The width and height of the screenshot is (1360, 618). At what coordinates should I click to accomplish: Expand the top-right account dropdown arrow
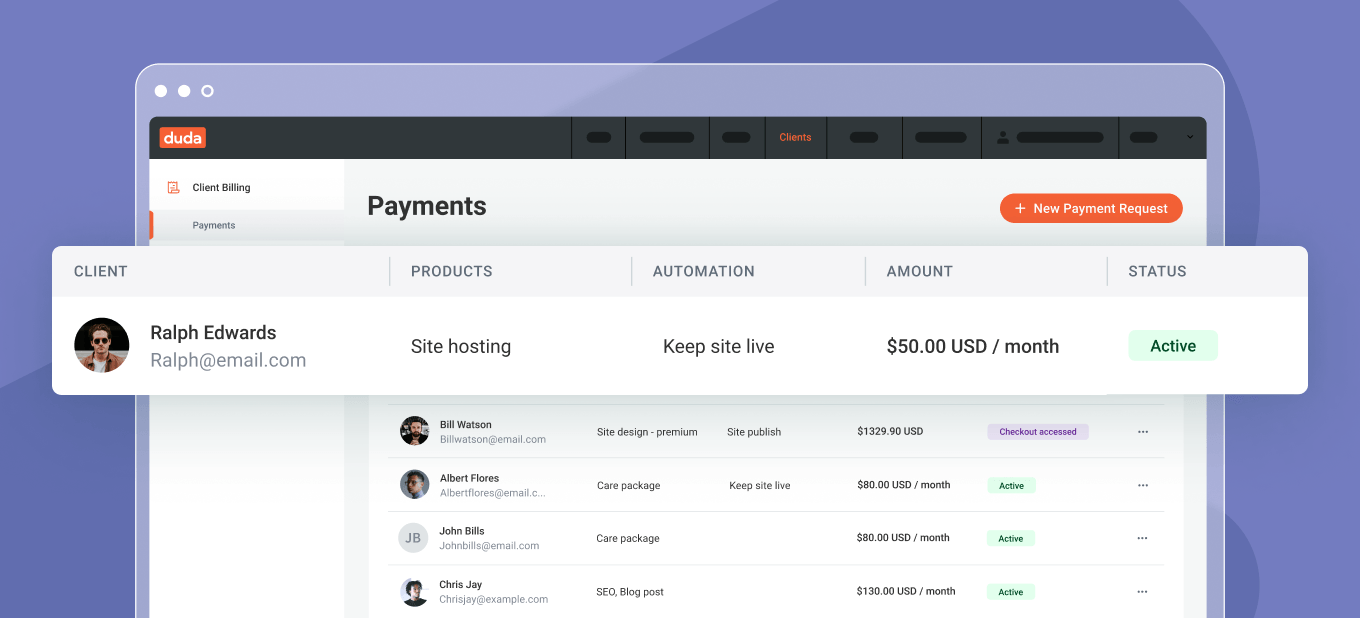click(x=1190, y=138)
